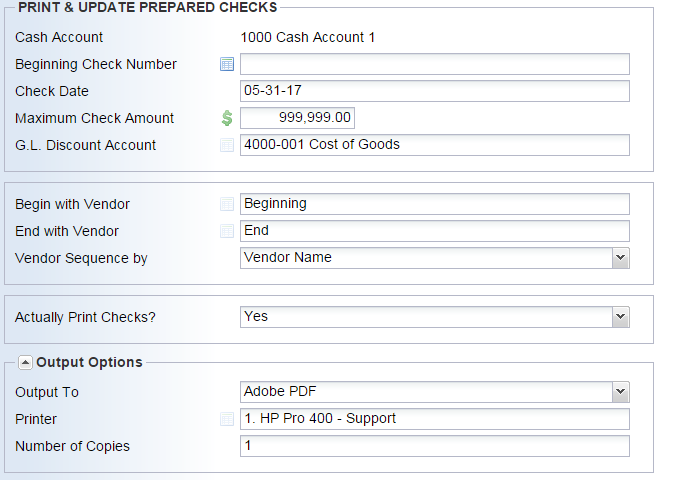Viewport: 686px width, 480px height.
Task: Open Printer lookup icon
Action: click(x=227, y=419)
